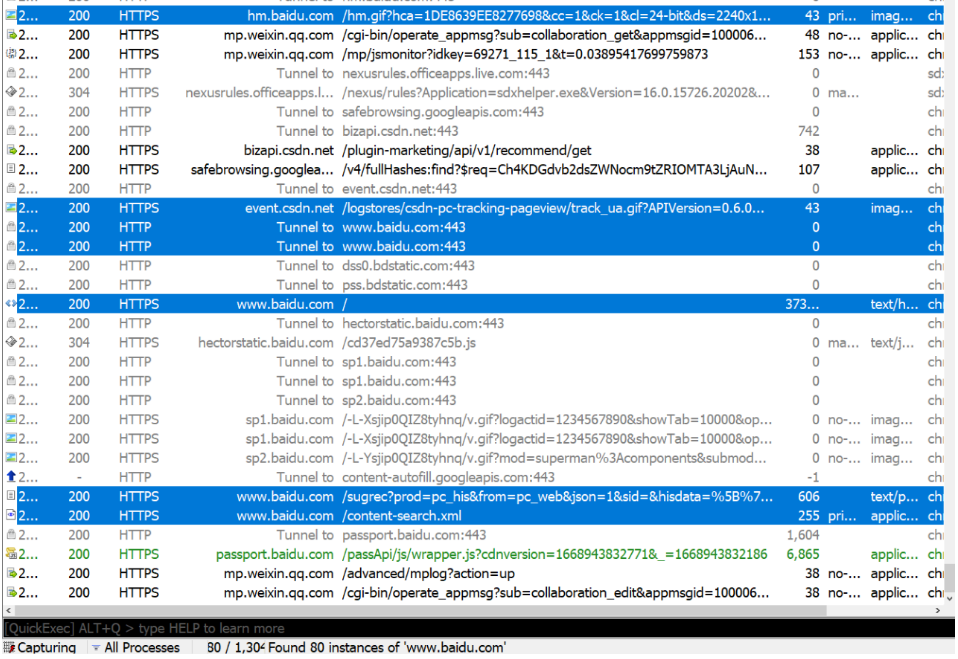This screenshot has width=958, height=659.
Task: Click the image icon on the sp2.baidu.com v.gif row
Action: pos(11,458)
